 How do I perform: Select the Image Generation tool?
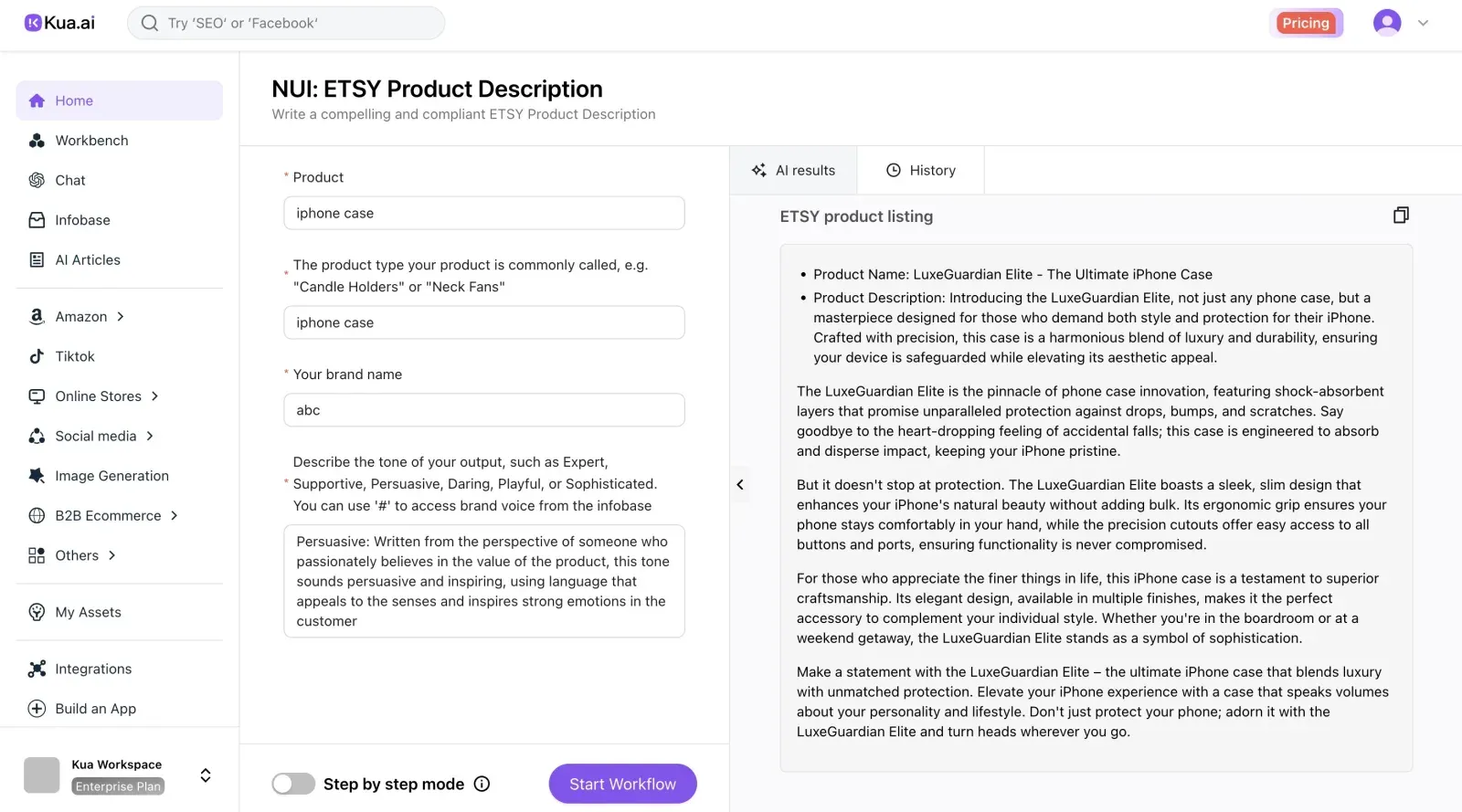point(111,475)
